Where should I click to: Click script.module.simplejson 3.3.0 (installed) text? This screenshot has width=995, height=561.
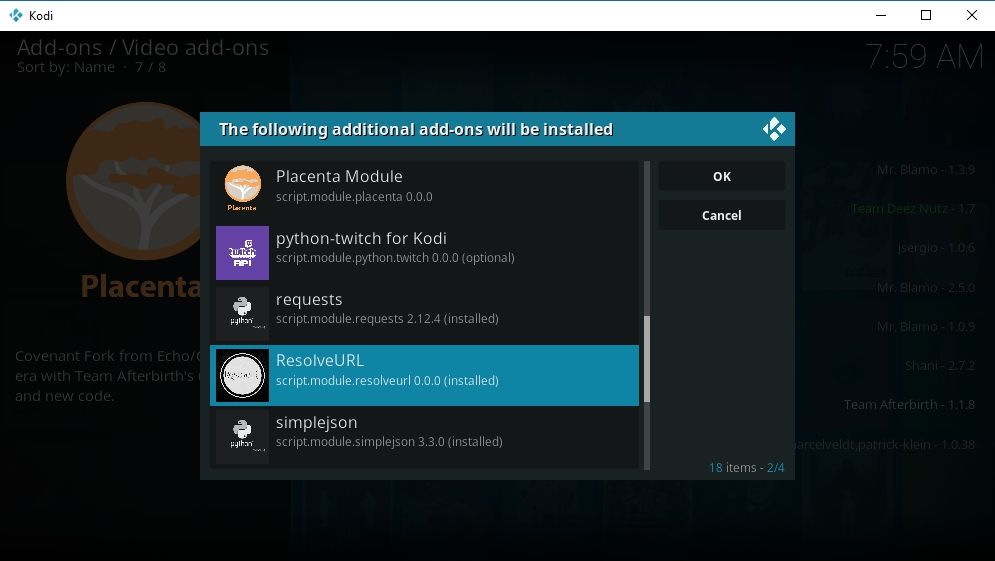click(388, 442)
